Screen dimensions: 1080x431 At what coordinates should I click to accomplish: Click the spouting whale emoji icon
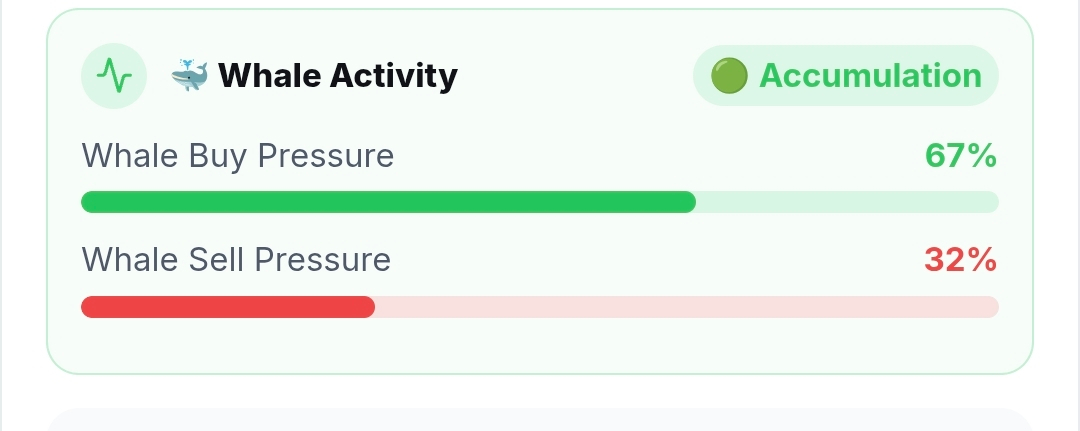(189, 75)
